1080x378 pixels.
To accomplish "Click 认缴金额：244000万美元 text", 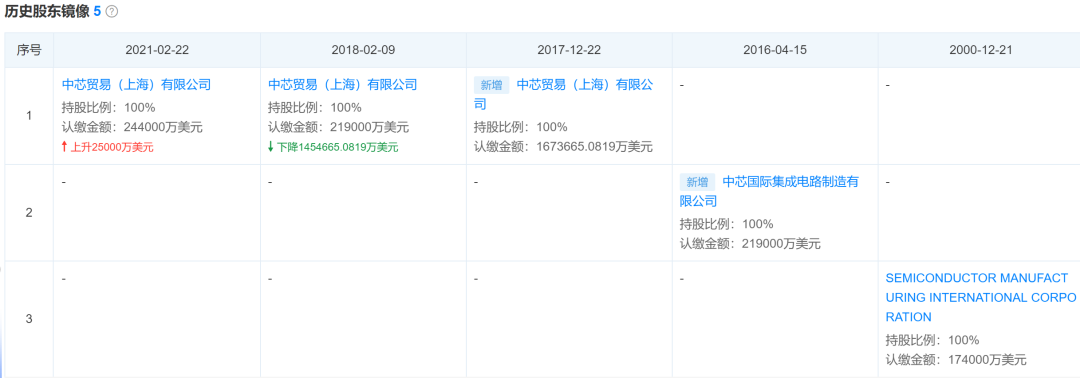I will click(132, 127).
